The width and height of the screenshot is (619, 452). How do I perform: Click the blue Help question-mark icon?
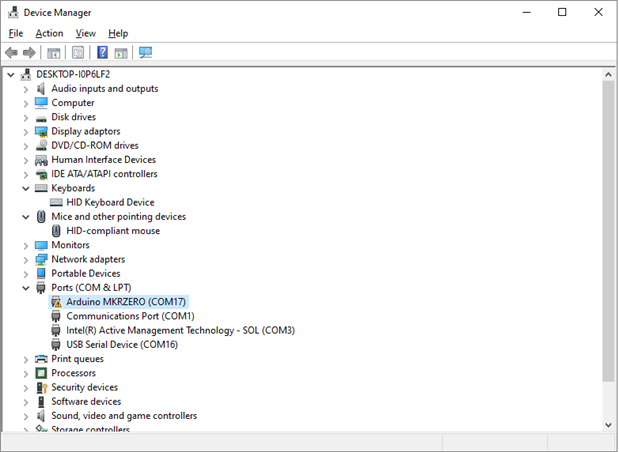[x=102, y=53]
